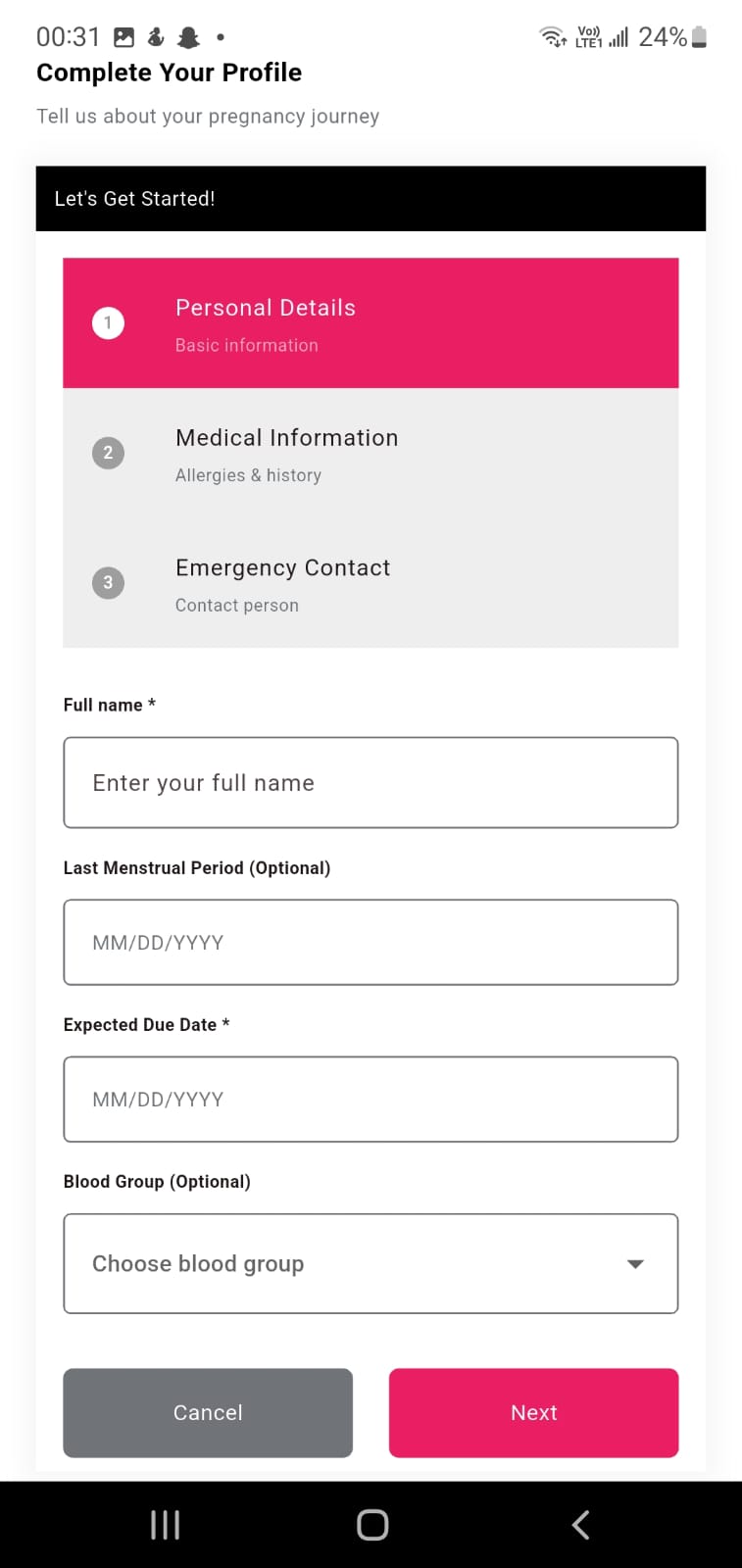Tap the Wi-Fi signal status icon
The width and height of the screenshot is (742, 1568).
click(x=553, y=37)
